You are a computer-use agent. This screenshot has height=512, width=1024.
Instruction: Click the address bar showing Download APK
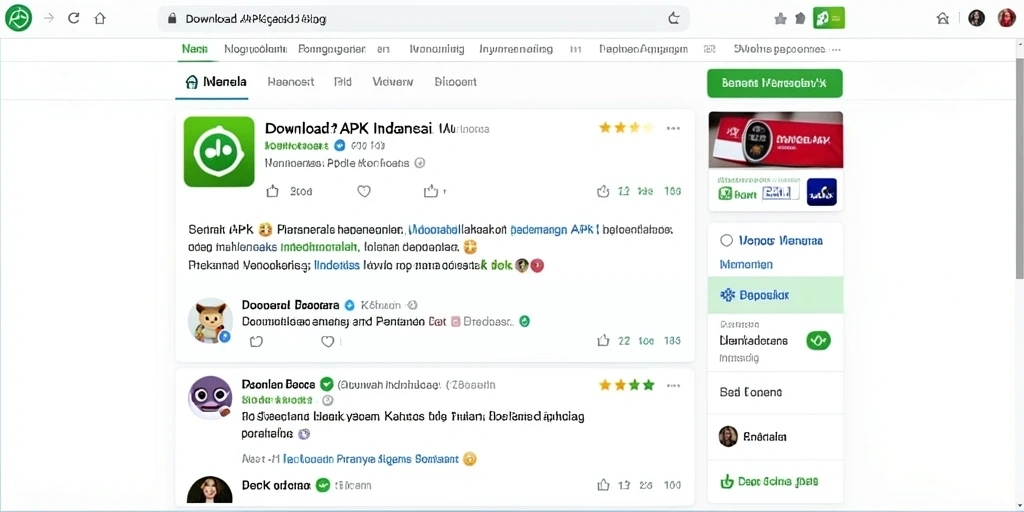click(x=423, y=19)
